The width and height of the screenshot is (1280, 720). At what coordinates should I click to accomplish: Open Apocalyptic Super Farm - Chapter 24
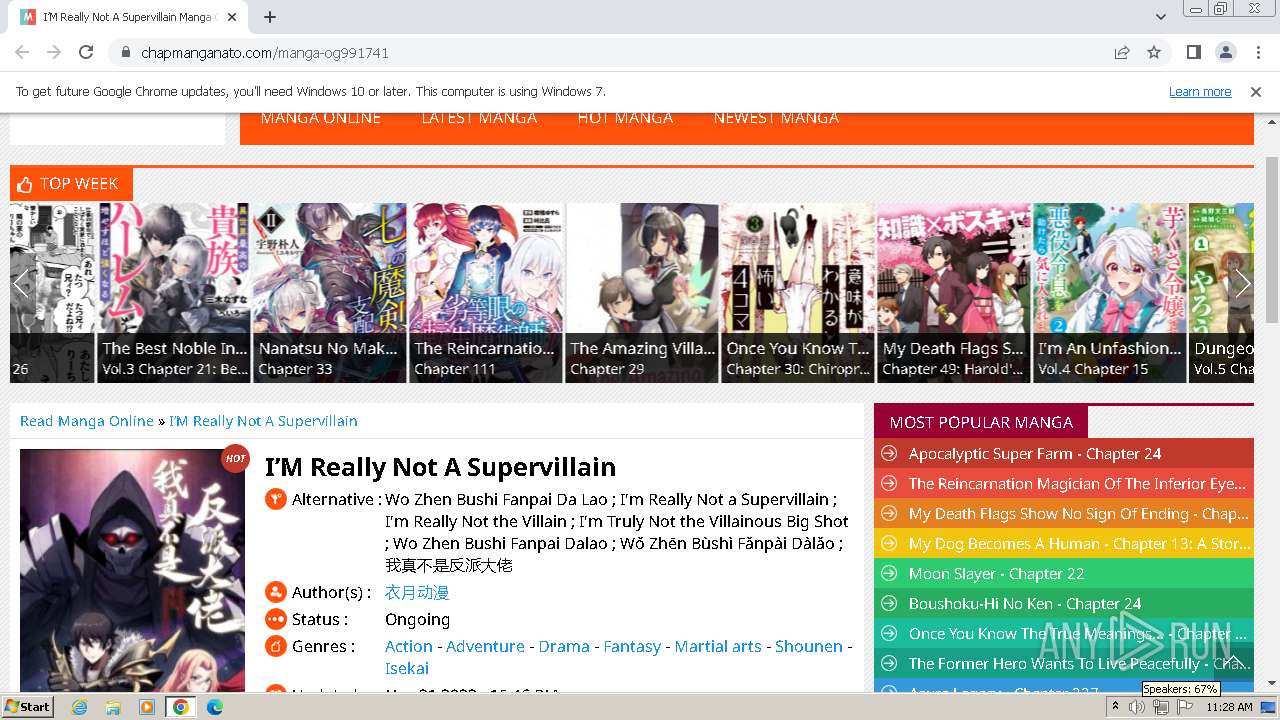click(x=1035, y=453)
